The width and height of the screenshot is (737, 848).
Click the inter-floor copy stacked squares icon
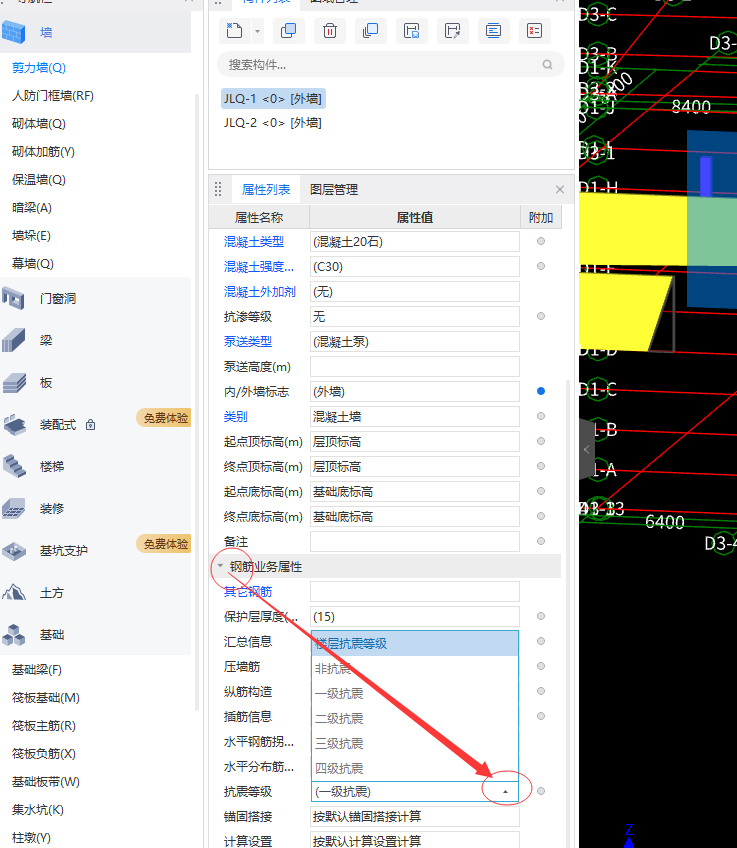tap(370, 30)
